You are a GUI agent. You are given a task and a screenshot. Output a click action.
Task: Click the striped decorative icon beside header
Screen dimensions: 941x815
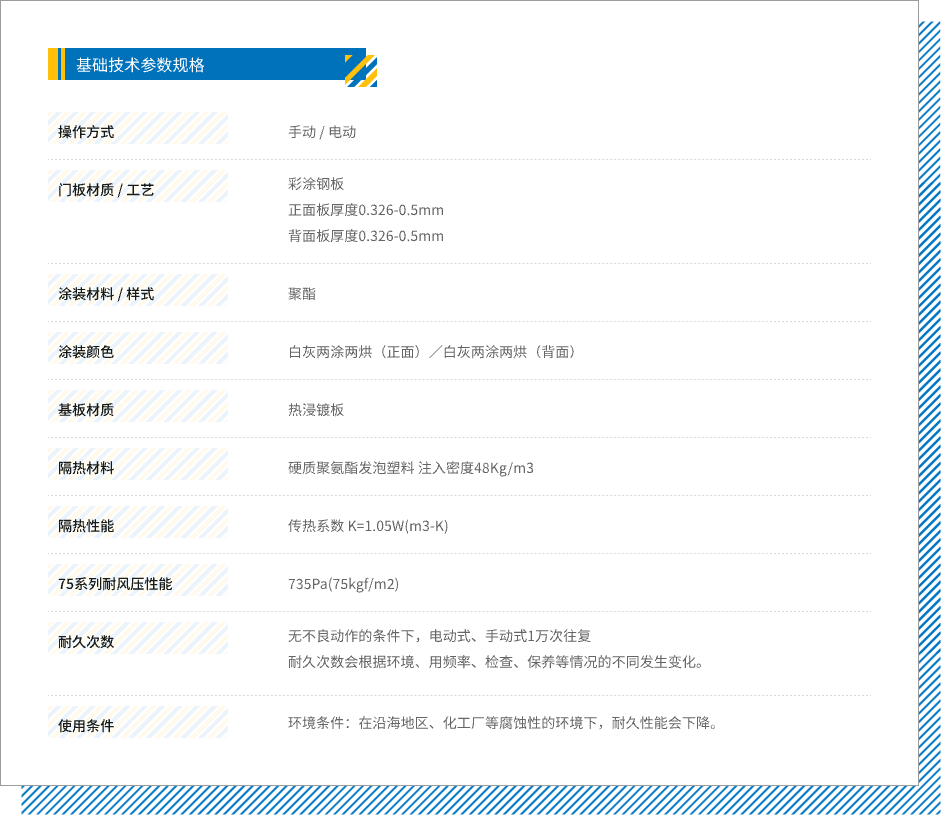[x=361, y=71]
